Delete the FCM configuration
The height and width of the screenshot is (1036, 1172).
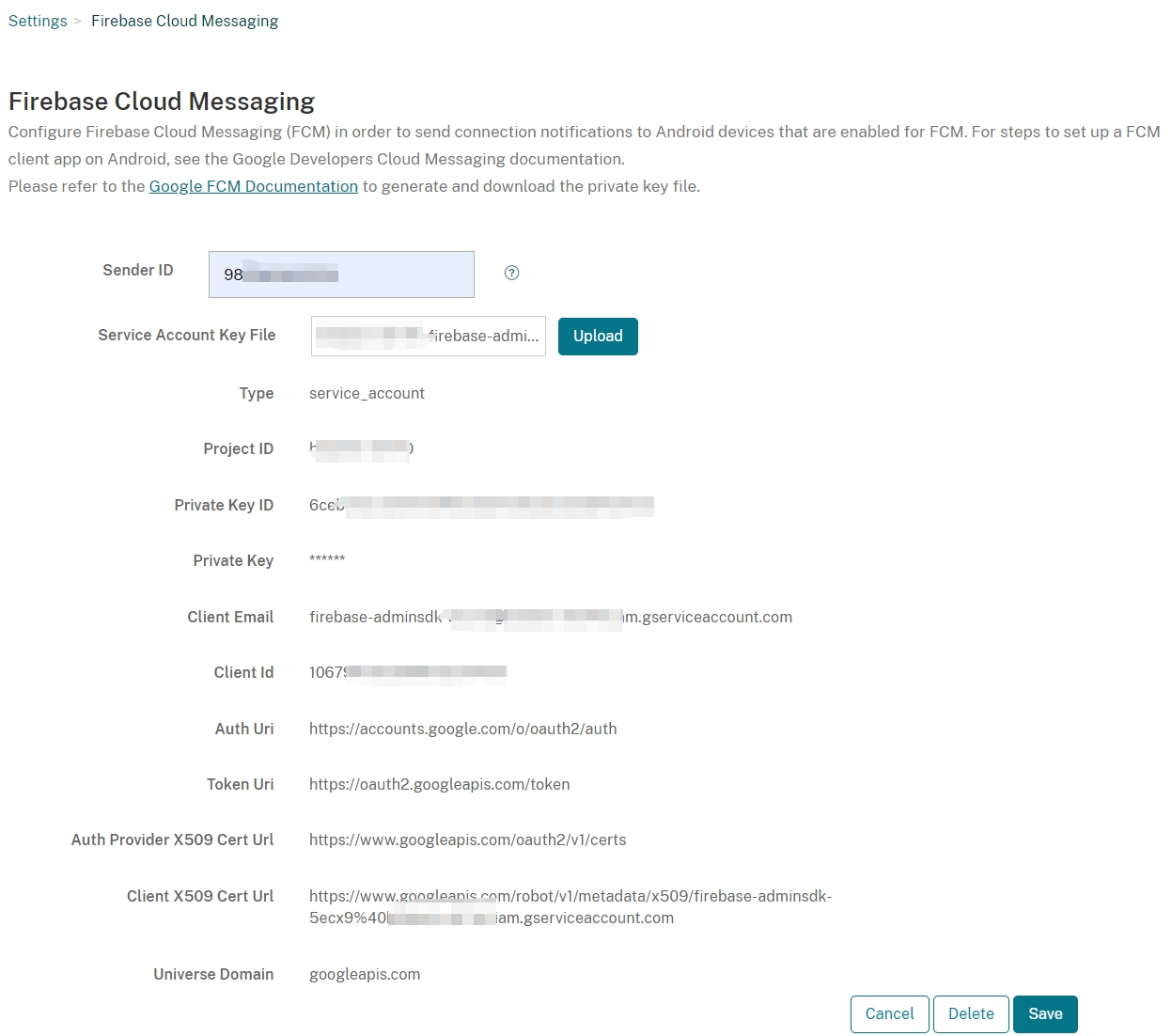point(971,1013)
